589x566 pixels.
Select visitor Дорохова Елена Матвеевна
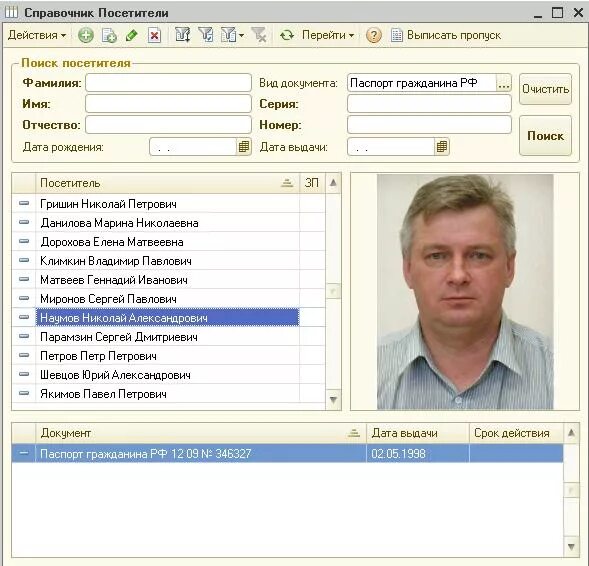coord(168,242)
